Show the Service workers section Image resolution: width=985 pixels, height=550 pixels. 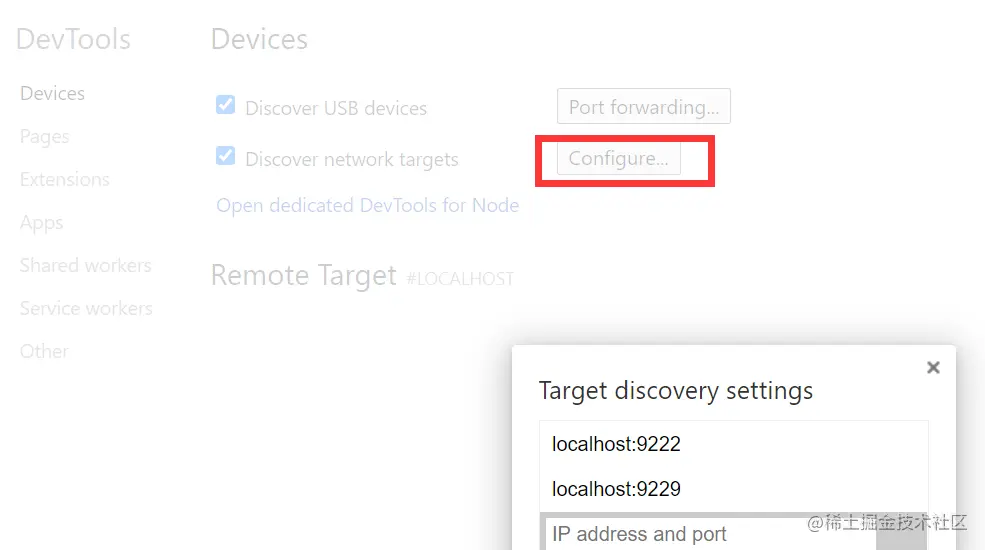[x=86, y=309]
